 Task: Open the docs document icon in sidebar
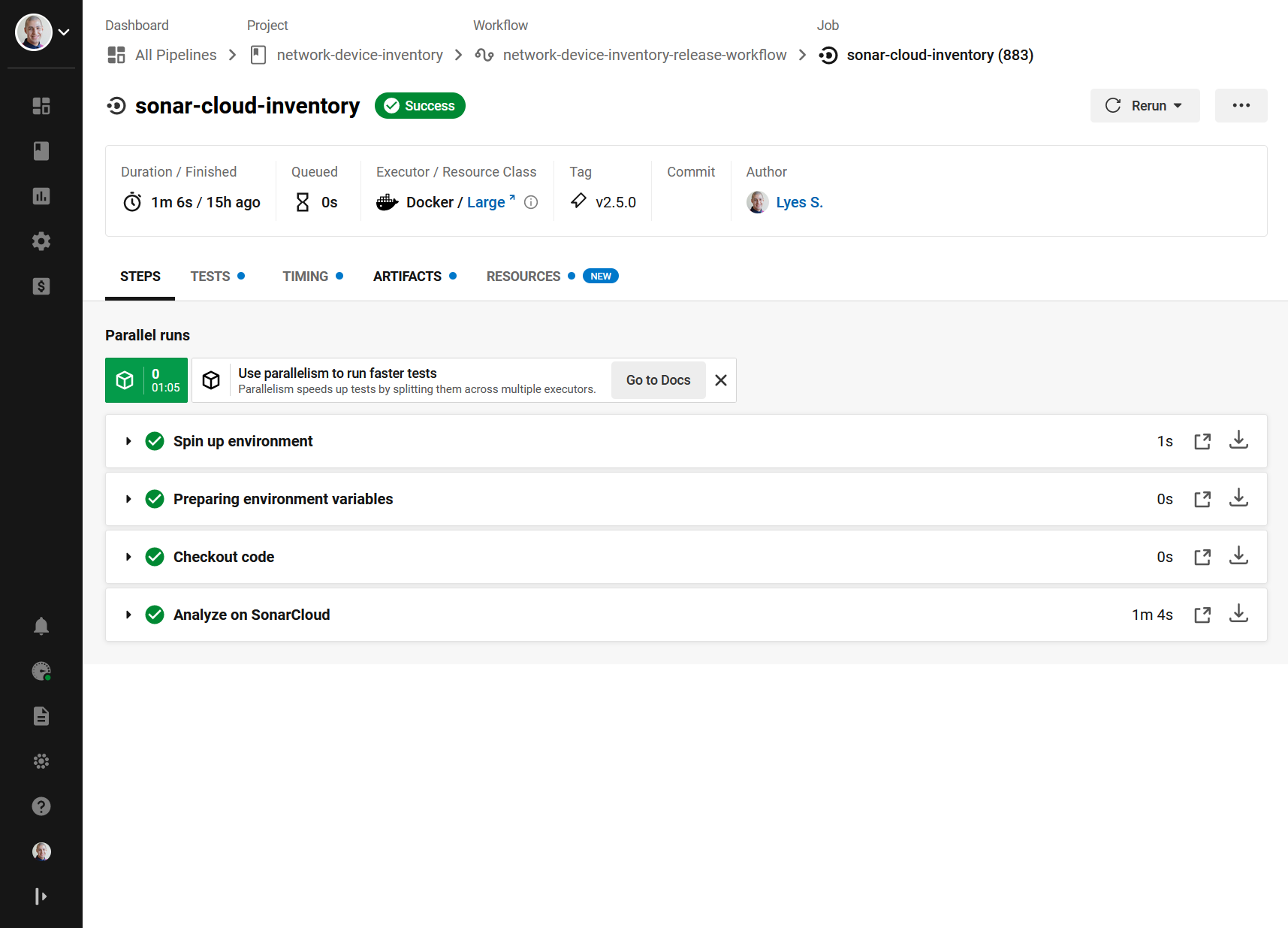coord(41,716)
